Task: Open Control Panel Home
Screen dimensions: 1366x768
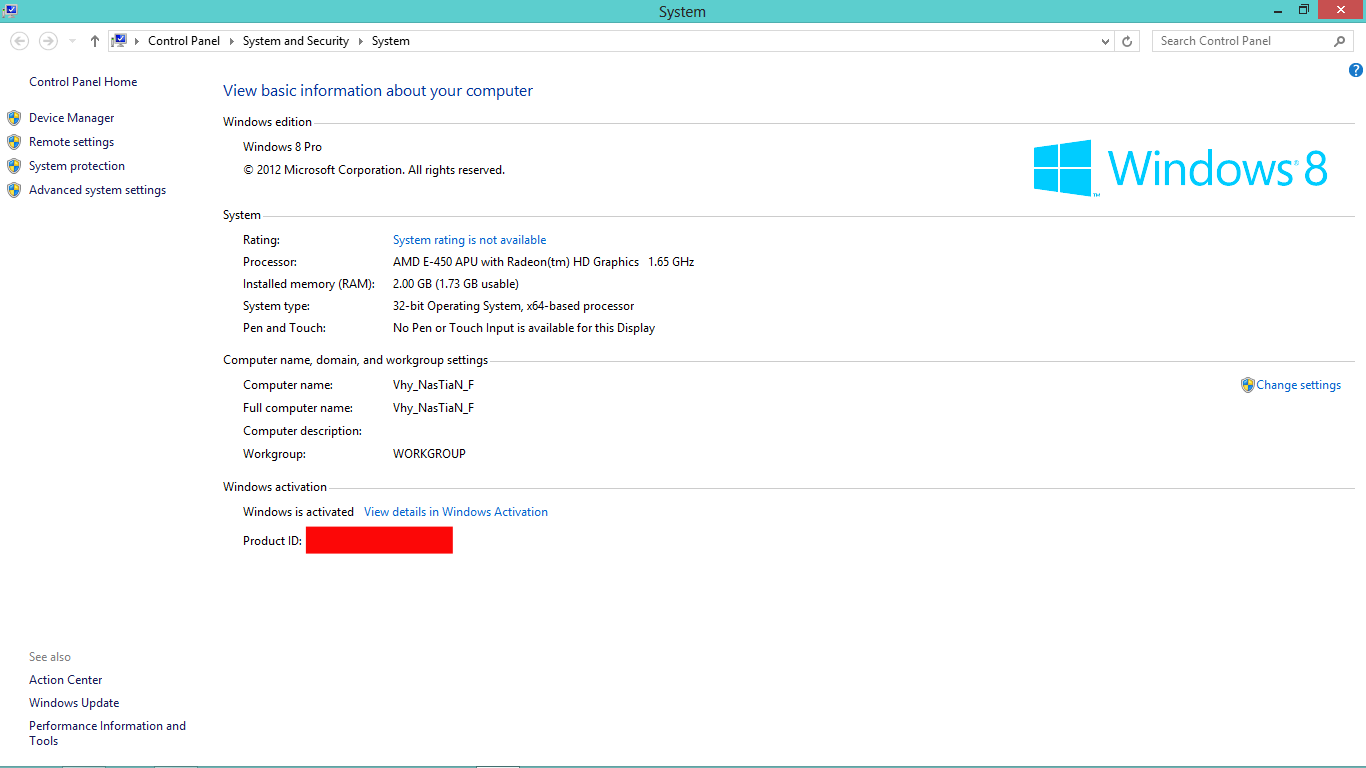Action: [83, 82]
